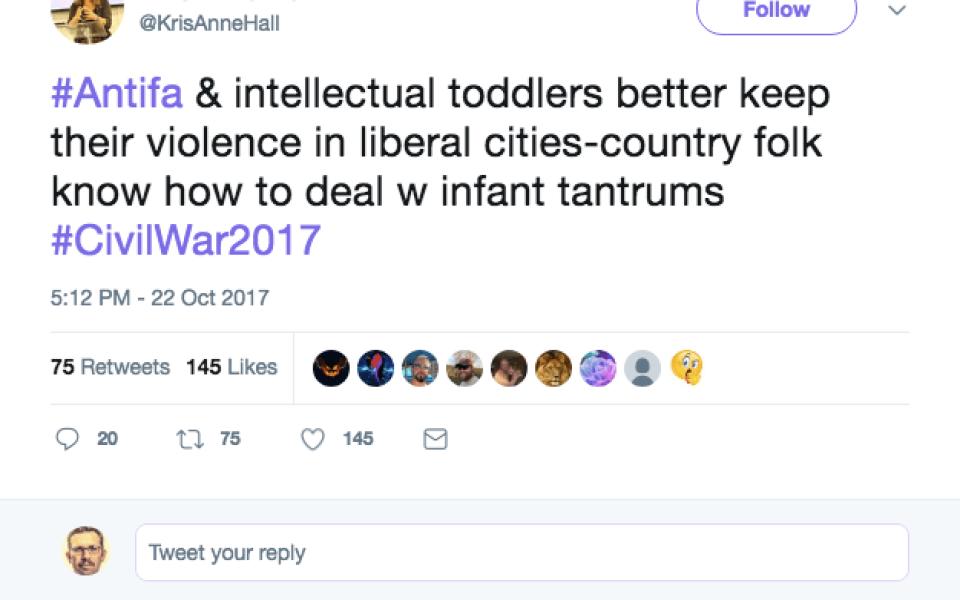Open the #CivilWar2017 hashtag

click(186, 240)
